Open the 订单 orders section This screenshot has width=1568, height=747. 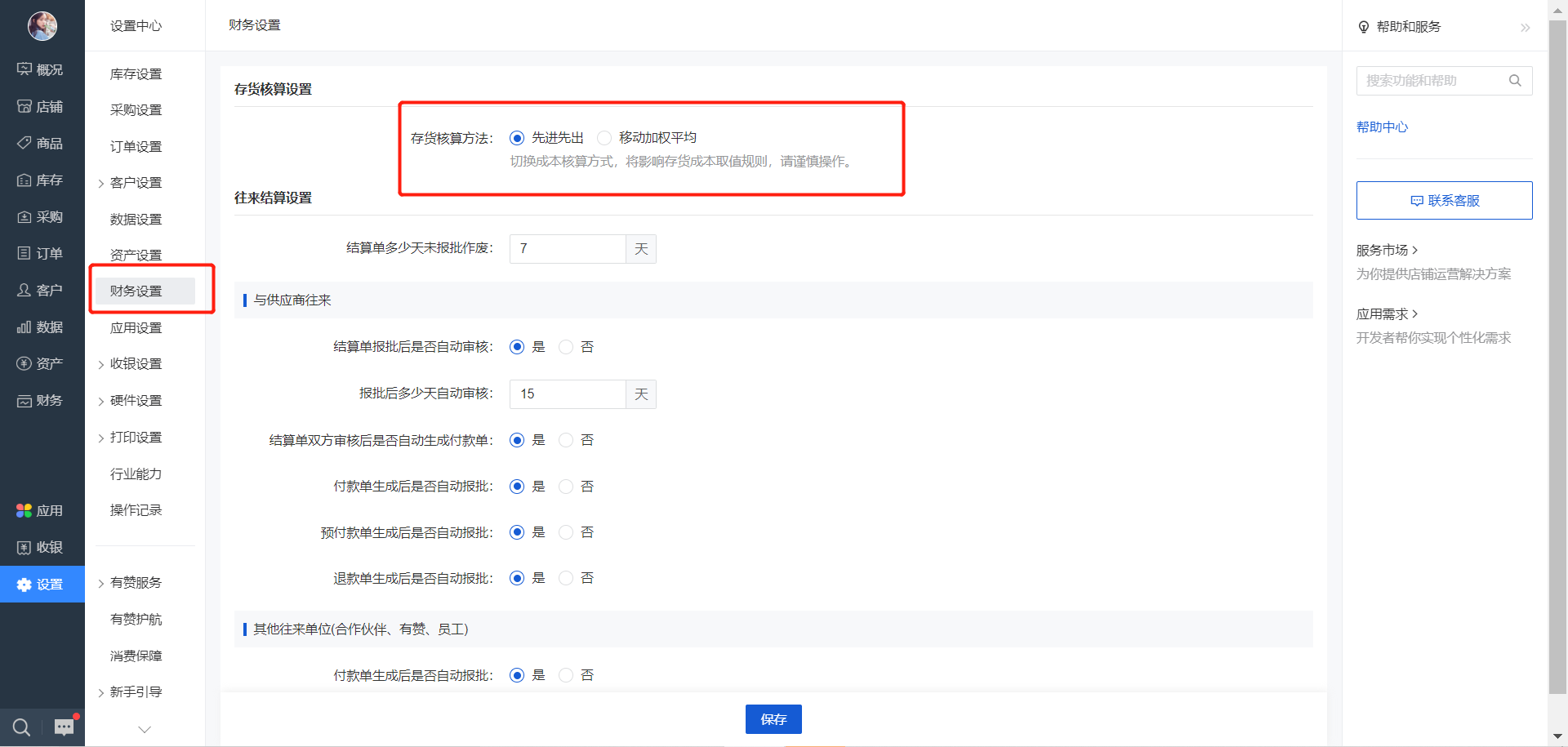point(42,253)
